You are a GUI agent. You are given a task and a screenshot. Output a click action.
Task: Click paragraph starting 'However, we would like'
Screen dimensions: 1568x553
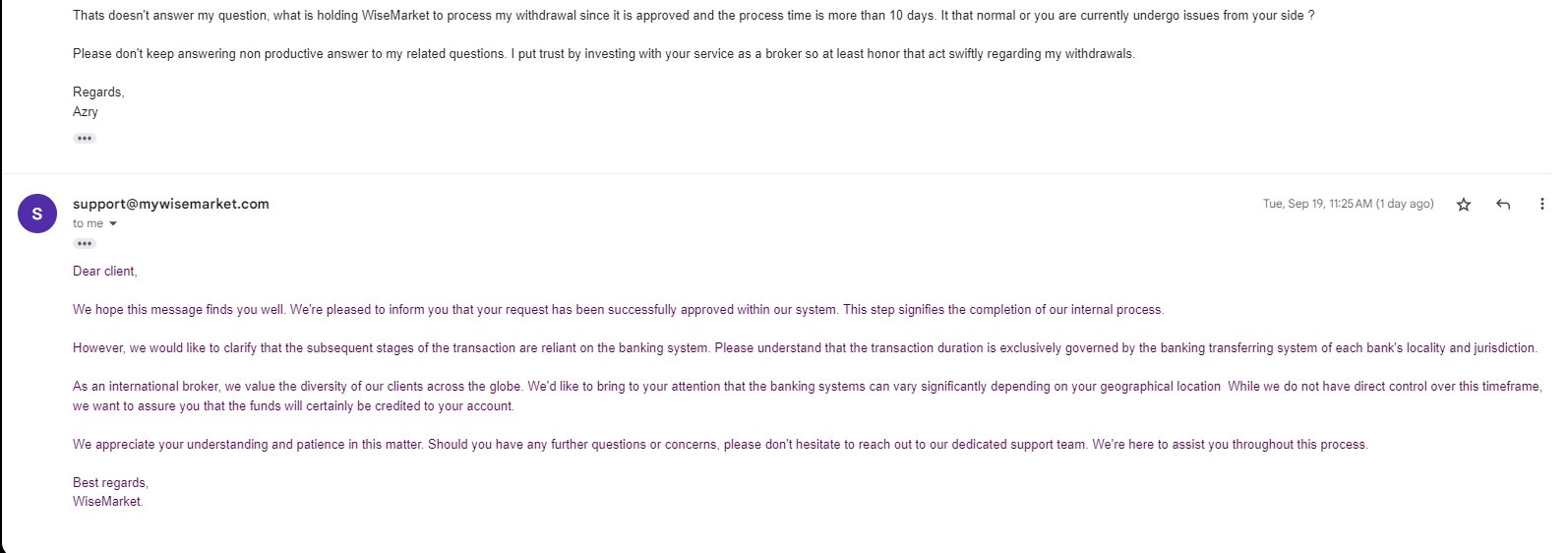(x=805, y=347)
